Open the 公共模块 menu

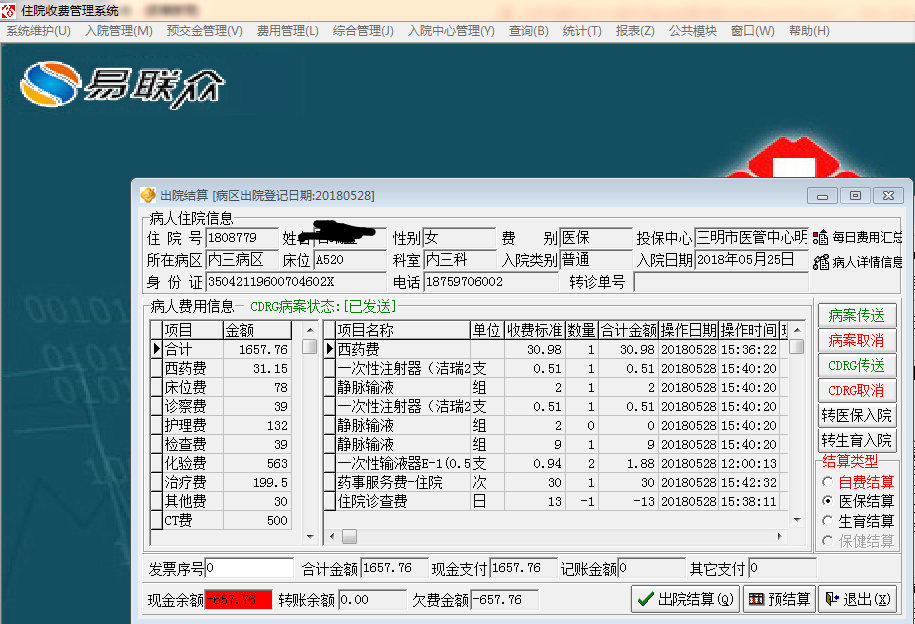693,31
